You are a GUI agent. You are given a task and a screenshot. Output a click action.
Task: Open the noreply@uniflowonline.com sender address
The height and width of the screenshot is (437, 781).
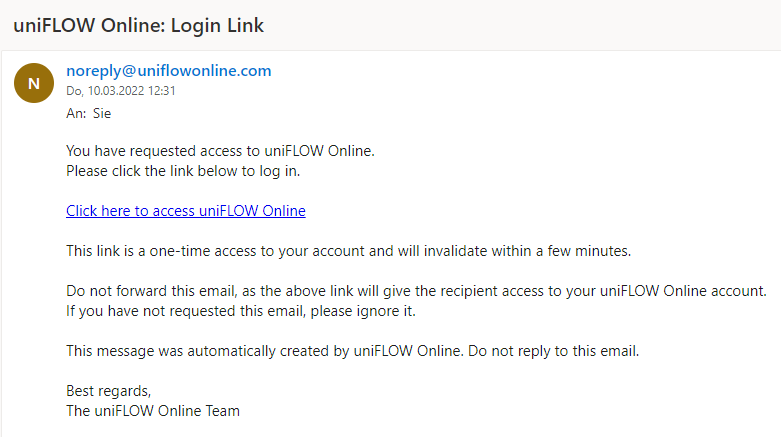point(168,70)
